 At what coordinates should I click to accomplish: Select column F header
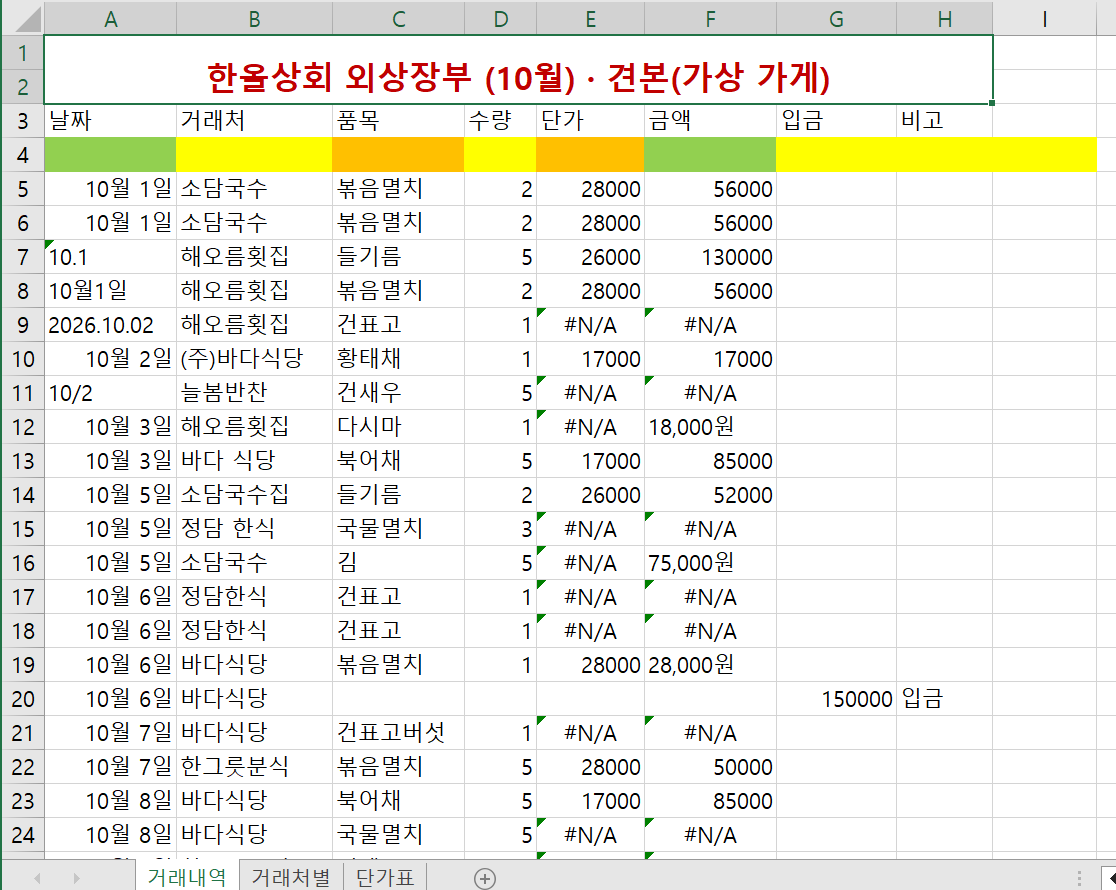[x=710, y=19]
